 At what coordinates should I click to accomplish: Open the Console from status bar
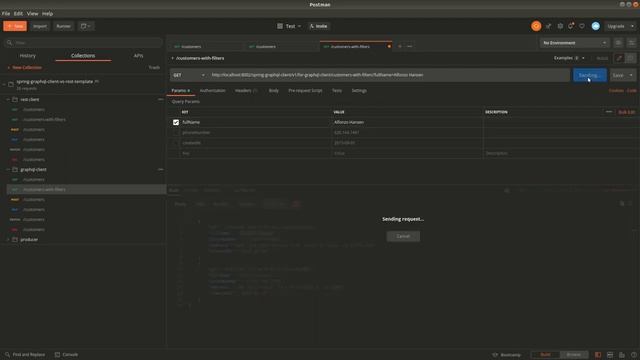tap(66, 355)
